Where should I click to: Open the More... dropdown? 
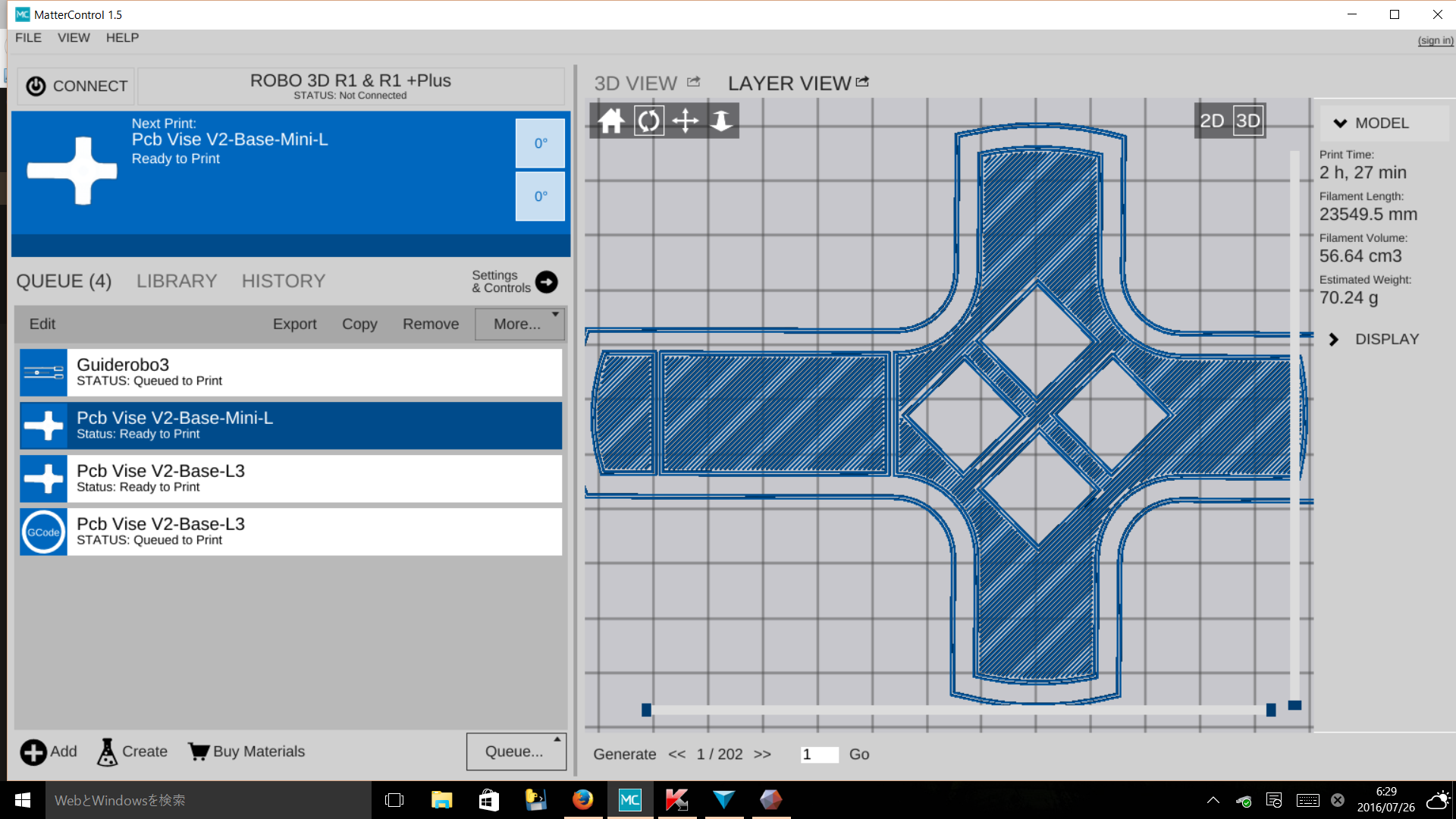coord(520,324)
